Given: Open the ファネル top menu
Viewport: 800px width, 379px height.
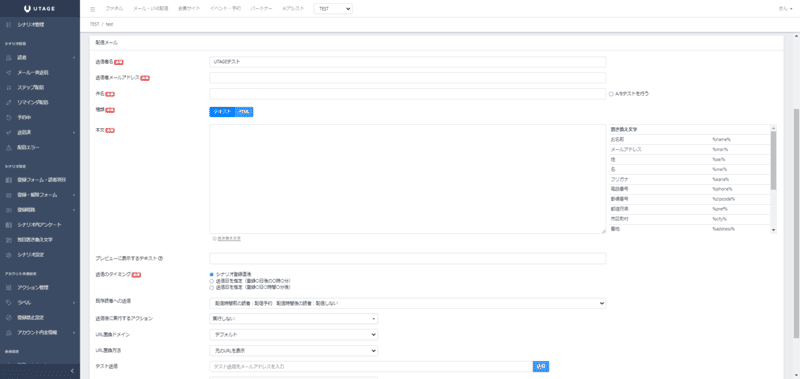Looking at the screenshot, I should pyautogui.click(x=114, y=9).
